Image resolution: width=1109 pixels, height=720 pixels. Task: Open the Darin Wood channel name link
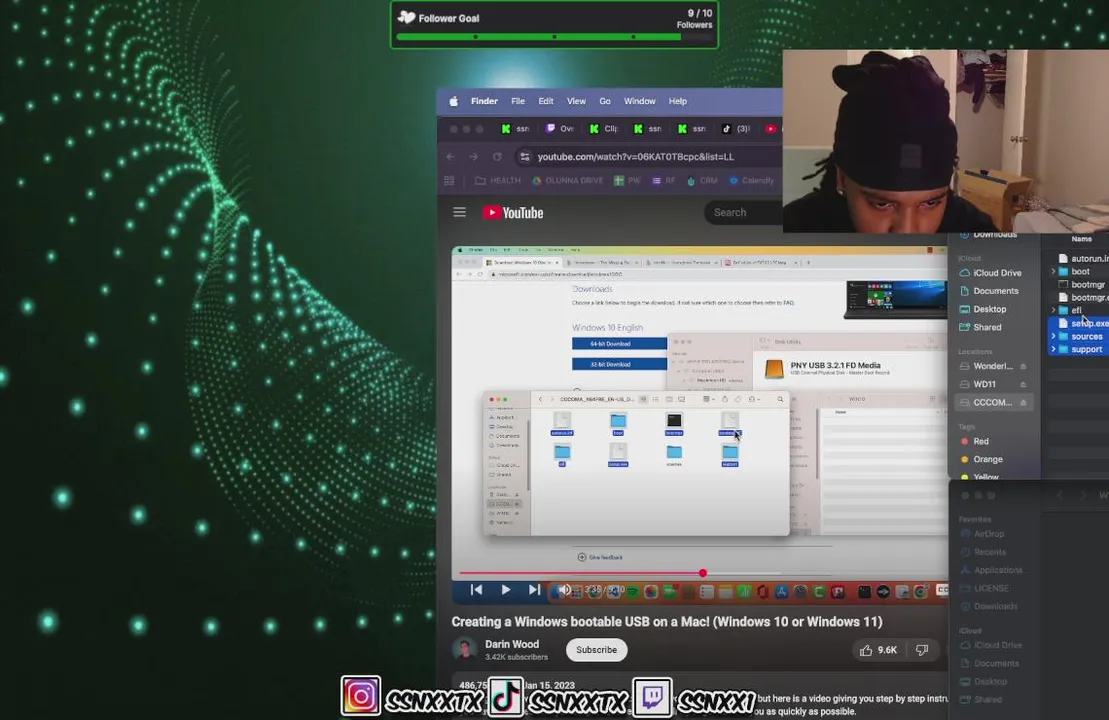click(x=512, y=644)
